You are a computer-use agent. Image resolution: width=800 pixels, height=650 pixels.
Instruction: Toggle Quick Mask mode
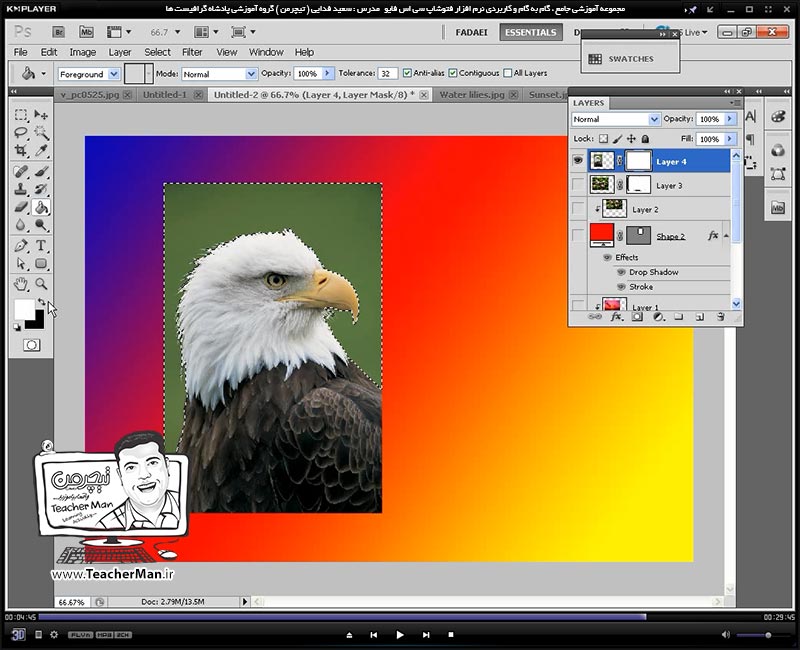coord(31,345)
